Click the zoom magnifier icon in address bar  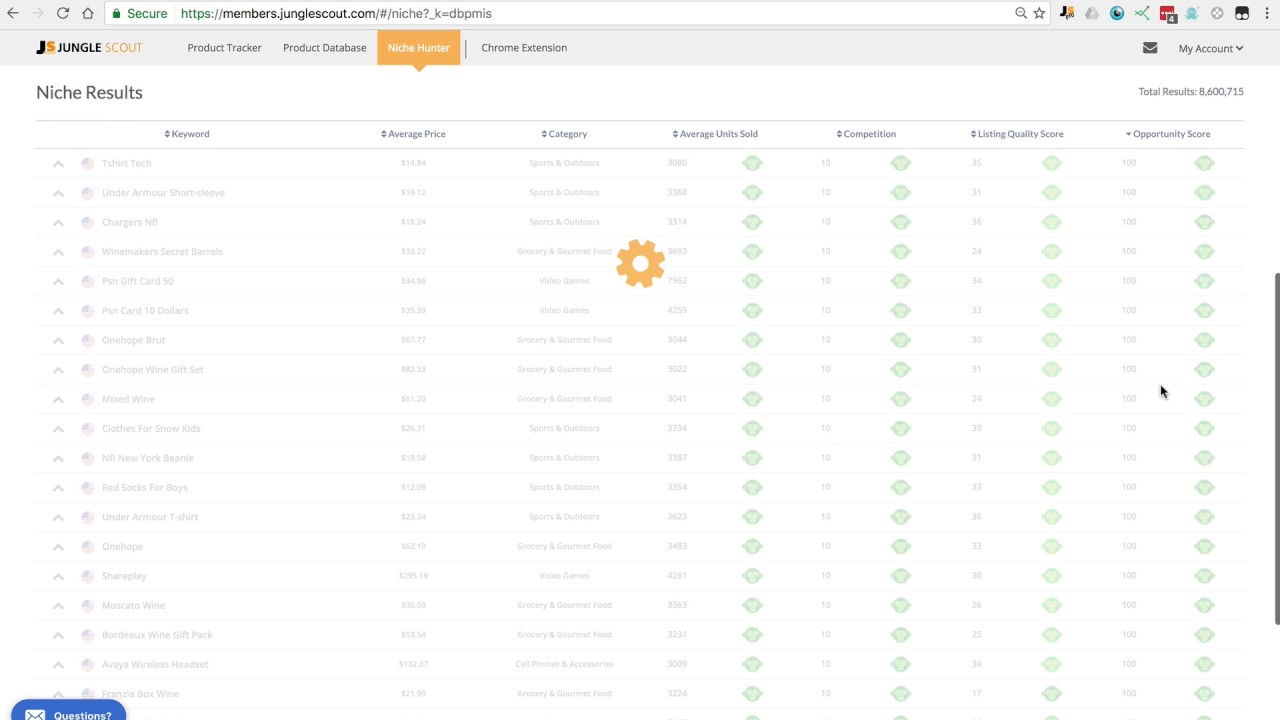coord(1021,13)
